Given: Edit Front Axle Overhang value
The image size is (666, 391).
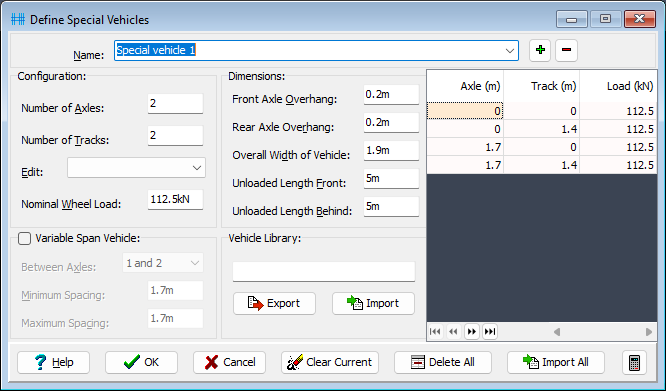Looking at the screenshot, I should click(x=391, y=95).
